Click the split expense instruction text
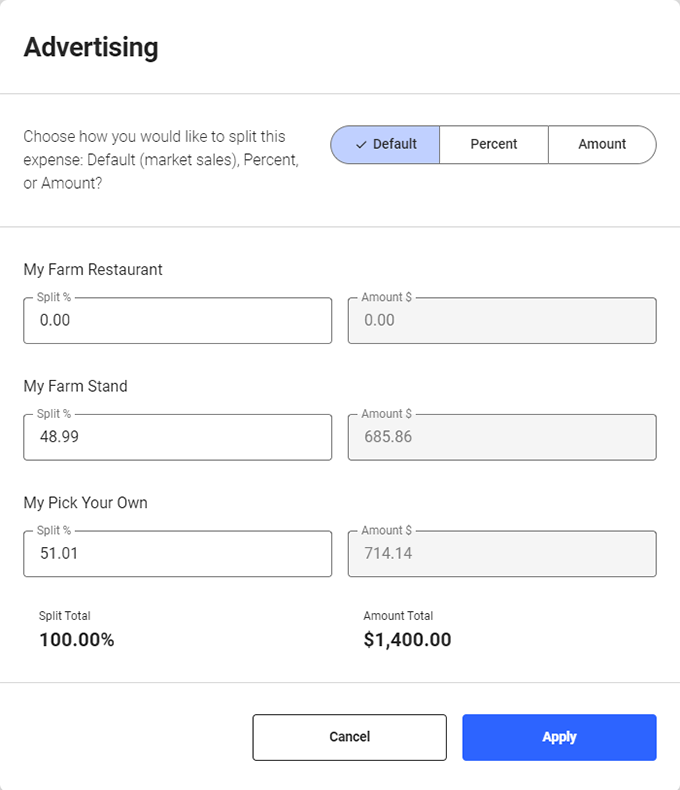Viewport: 680px width, 790px height. pyautogui.click(x=161, y=160)
